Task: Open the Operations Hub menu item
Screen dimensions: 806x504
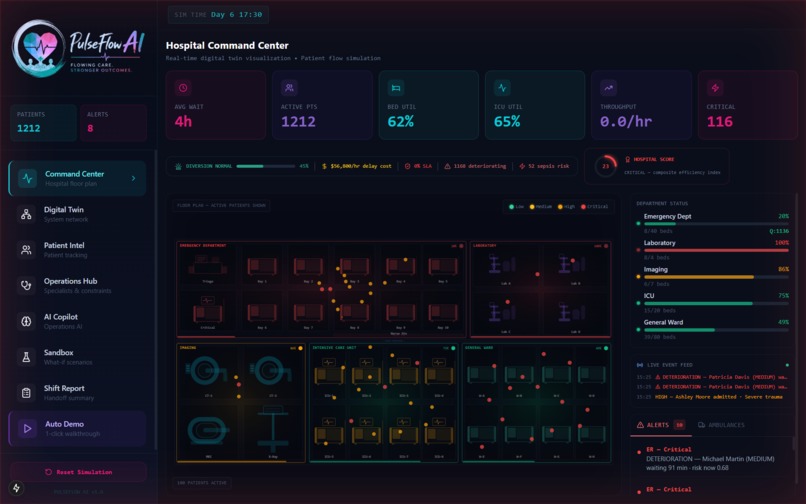Action: tap(78, 285)
